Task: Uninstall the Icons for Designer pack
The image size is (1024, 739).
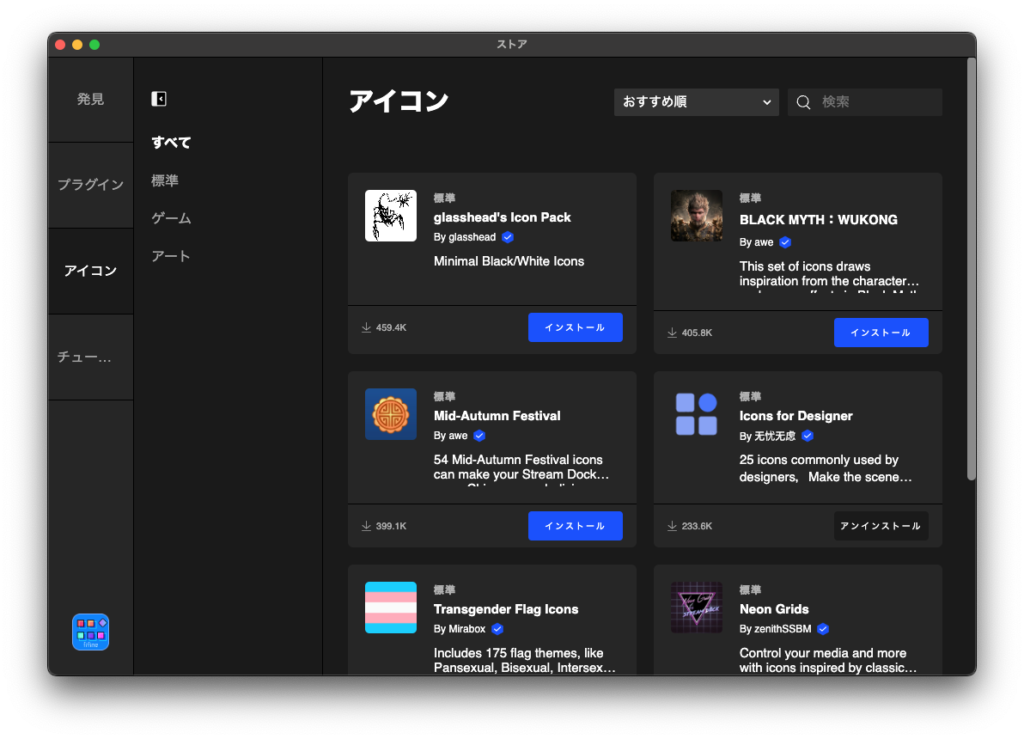Action: tap(880, 525)
